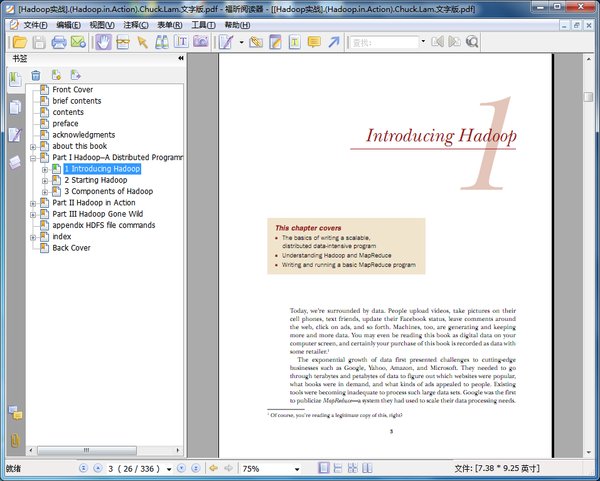Viewport: 600px width, 481px height.
Task: Click the email envelope icon
Action: click(79, 42)
